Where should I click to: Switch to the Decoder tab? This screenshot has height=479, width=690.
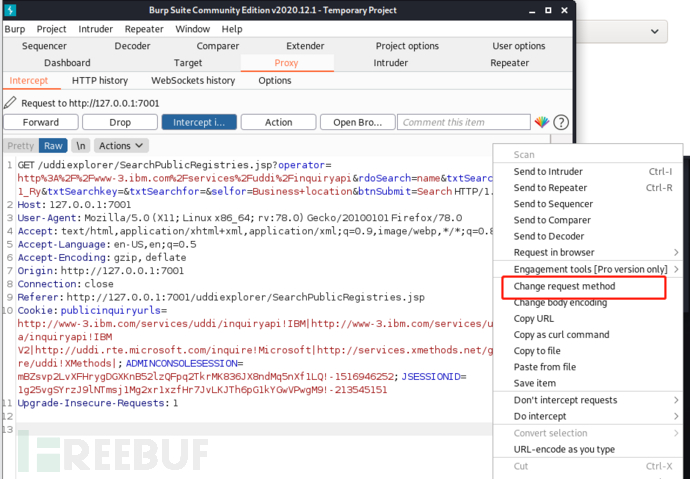132,46
